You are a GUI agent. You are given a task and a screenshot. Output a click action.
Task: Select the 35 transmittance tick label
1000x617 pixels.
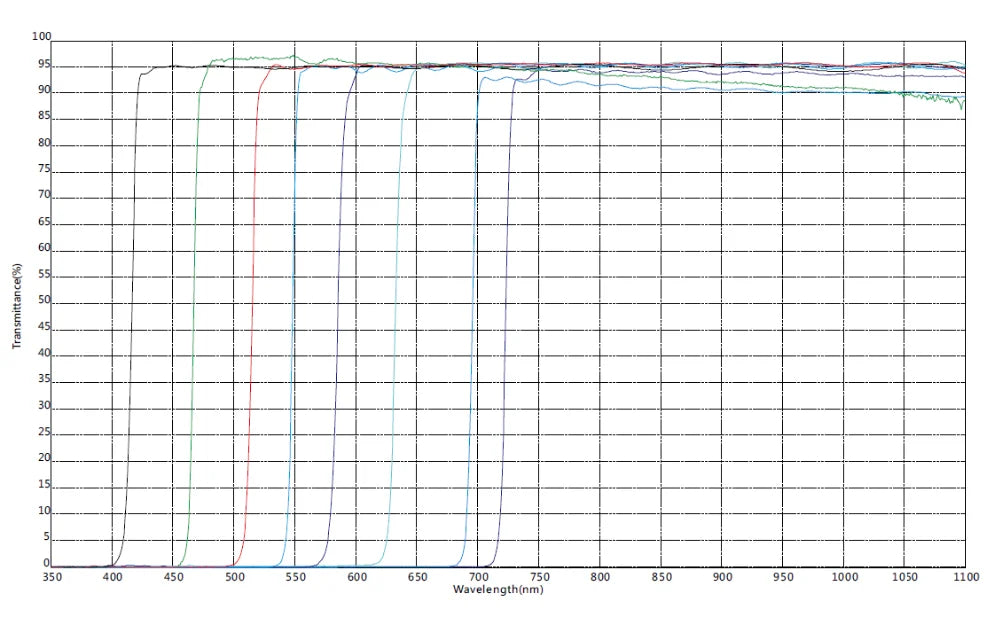pyautogui.click(x=44, y=379)
